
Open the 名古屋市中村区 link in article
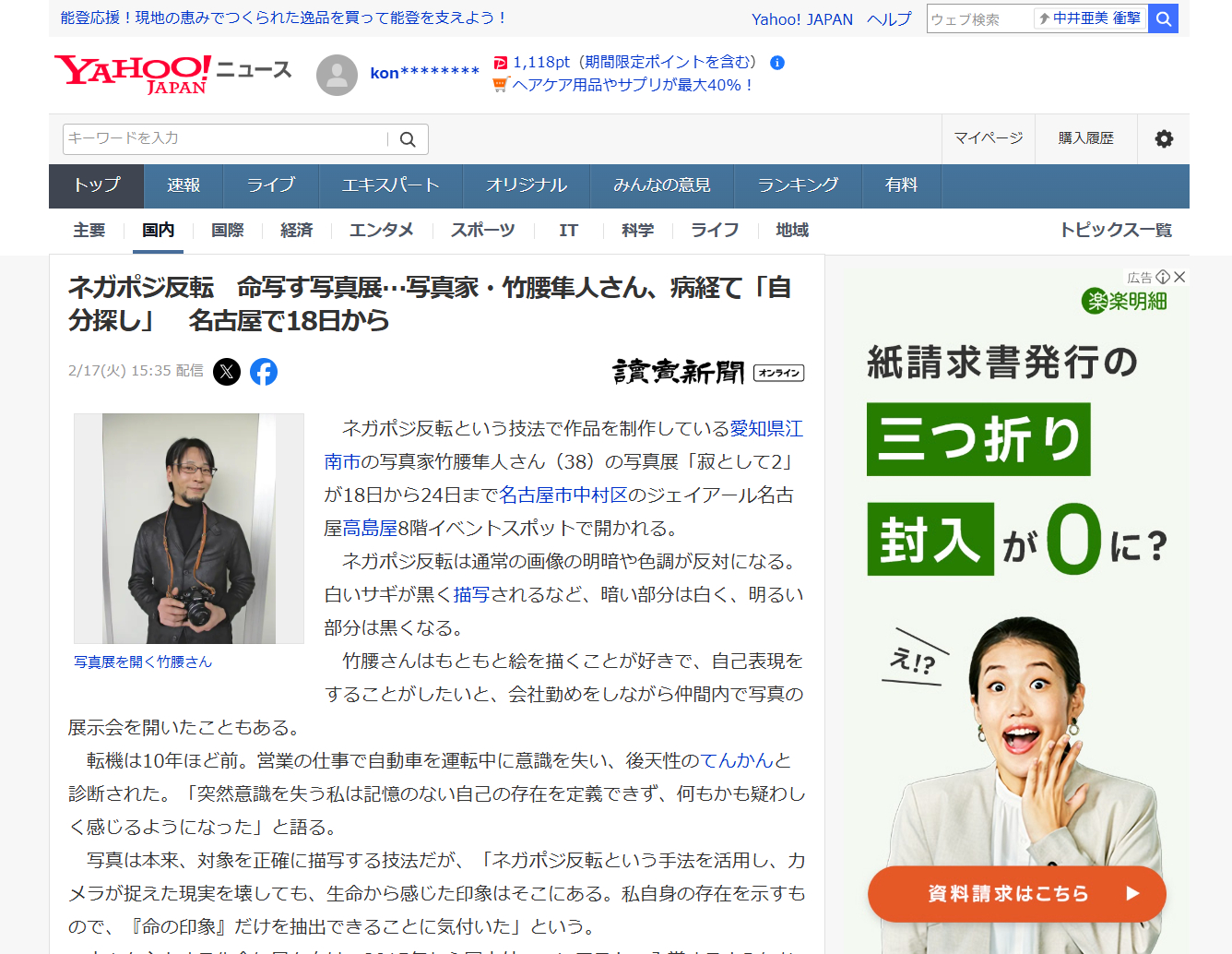coord(563,495)
